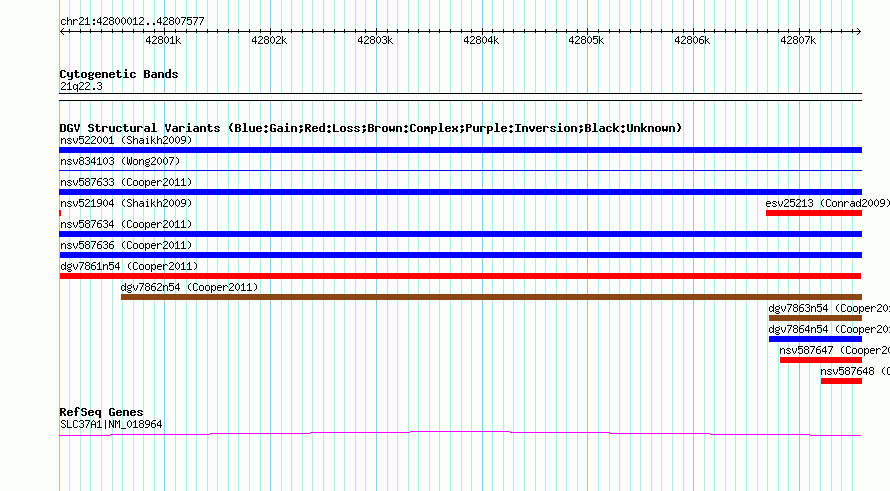Click the dgv7863n54 variant label
This screenshot has height=491, width=890.
pyautogui.click(x=829, y=308)
